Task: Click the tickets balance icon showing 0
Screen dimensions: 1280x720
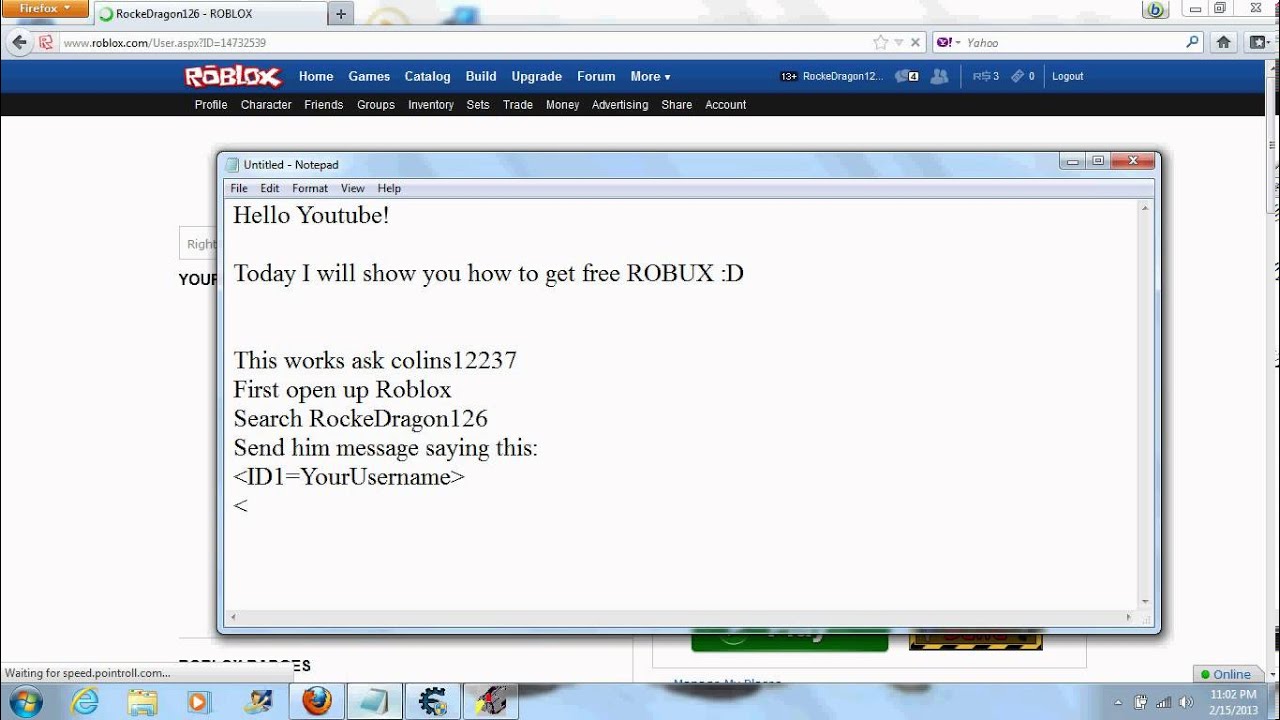Action: pos(1023,76)
